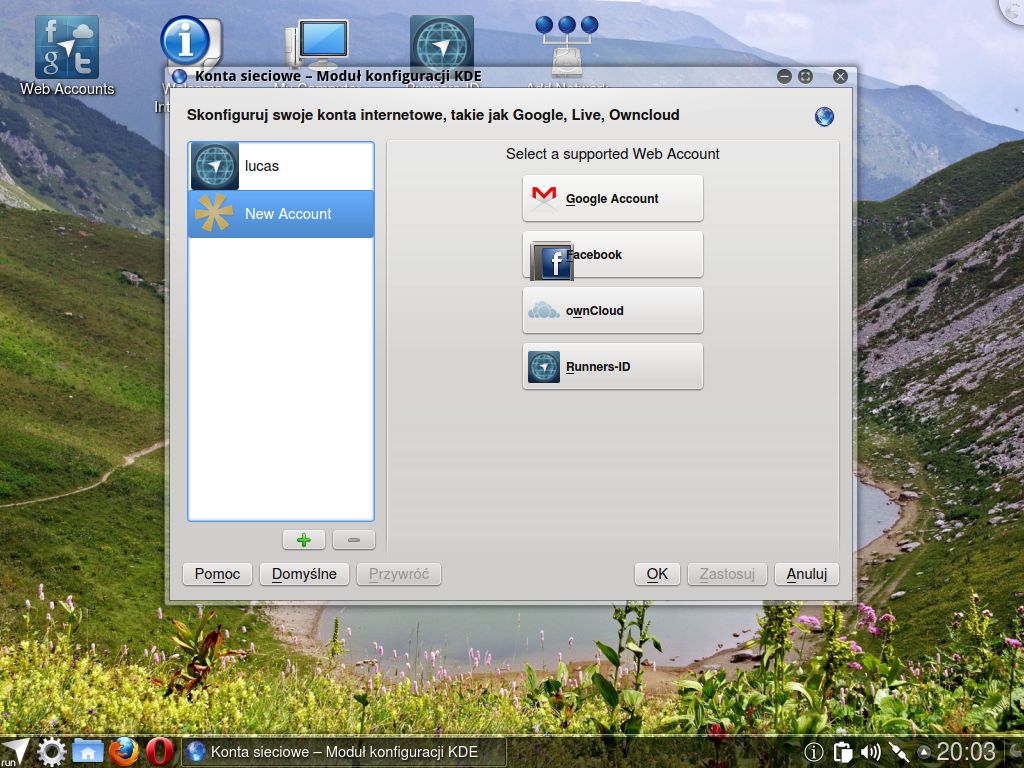Open the clipboard tray icon
The height and width of the screenshot is (768, 1024).
pos(842,752)
